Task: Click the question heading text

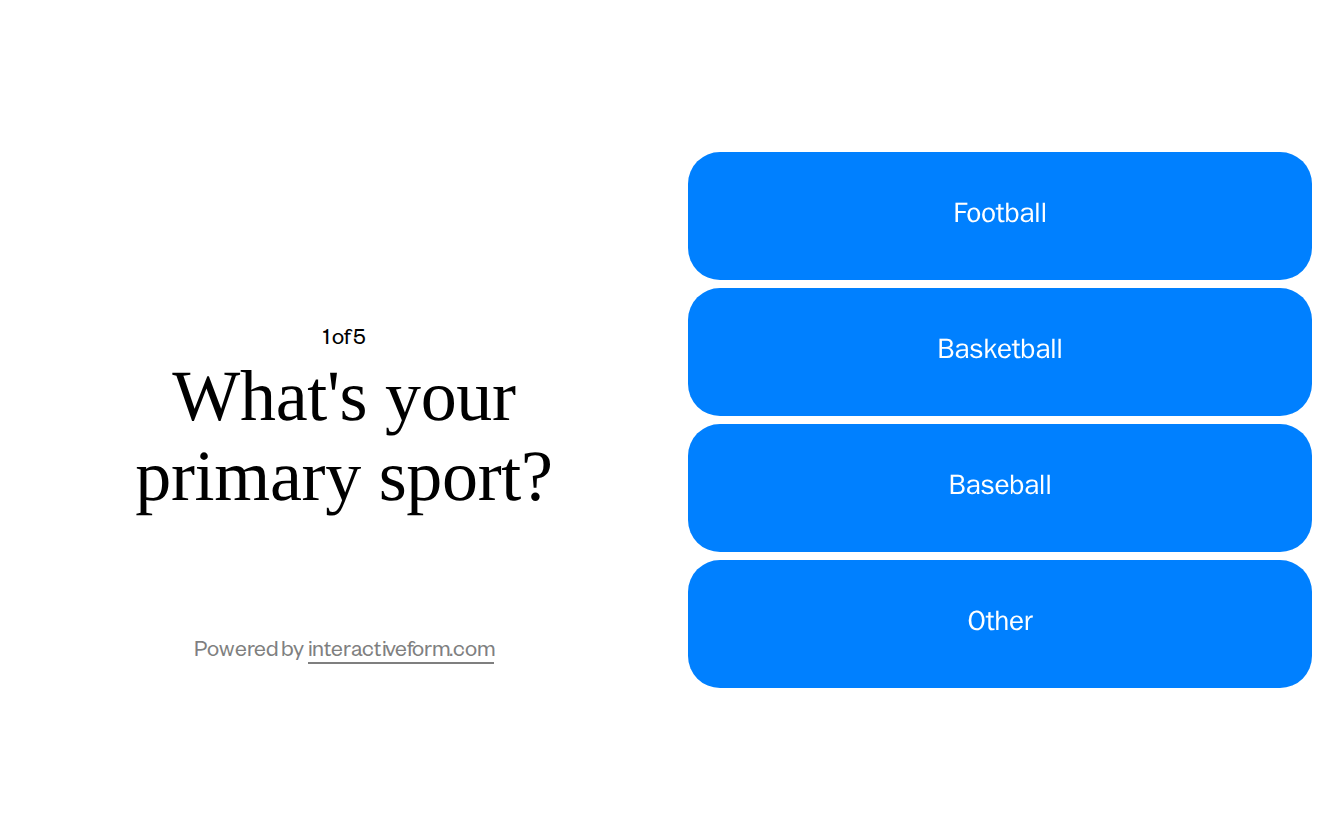Action: click(x=343, y=438)
